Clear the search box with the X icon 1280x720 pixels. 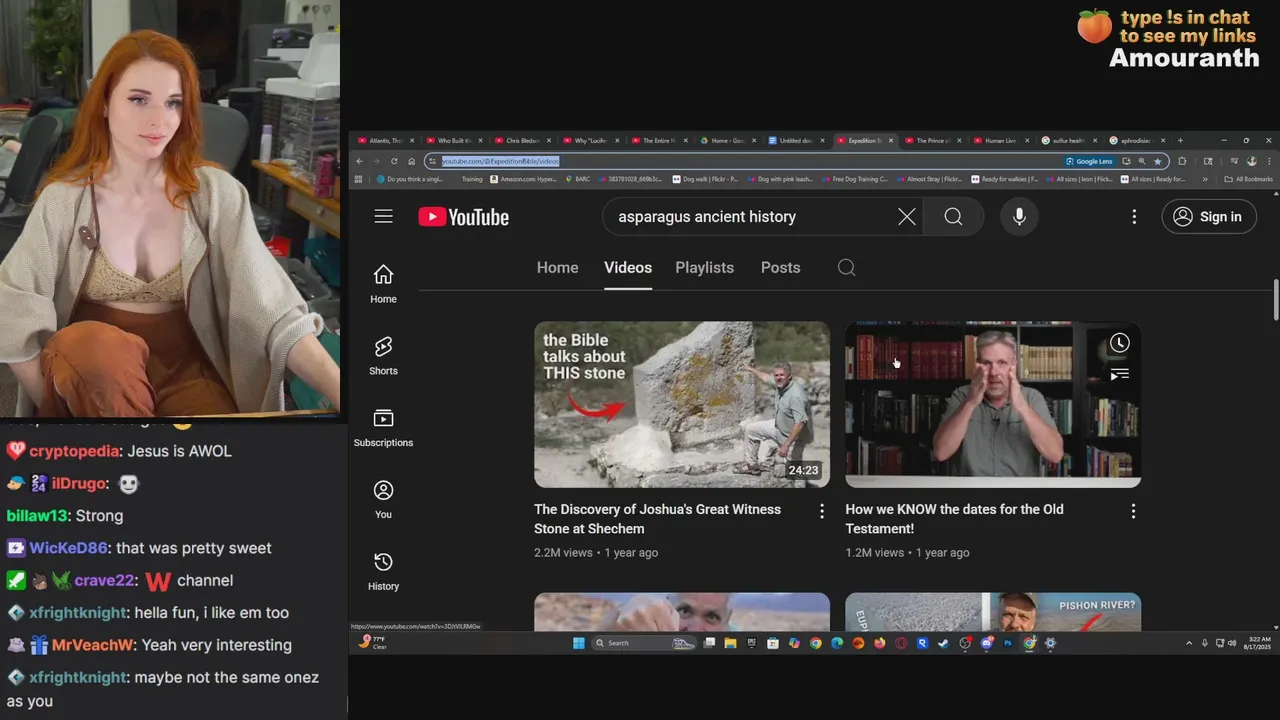click(x=907, y=217)
